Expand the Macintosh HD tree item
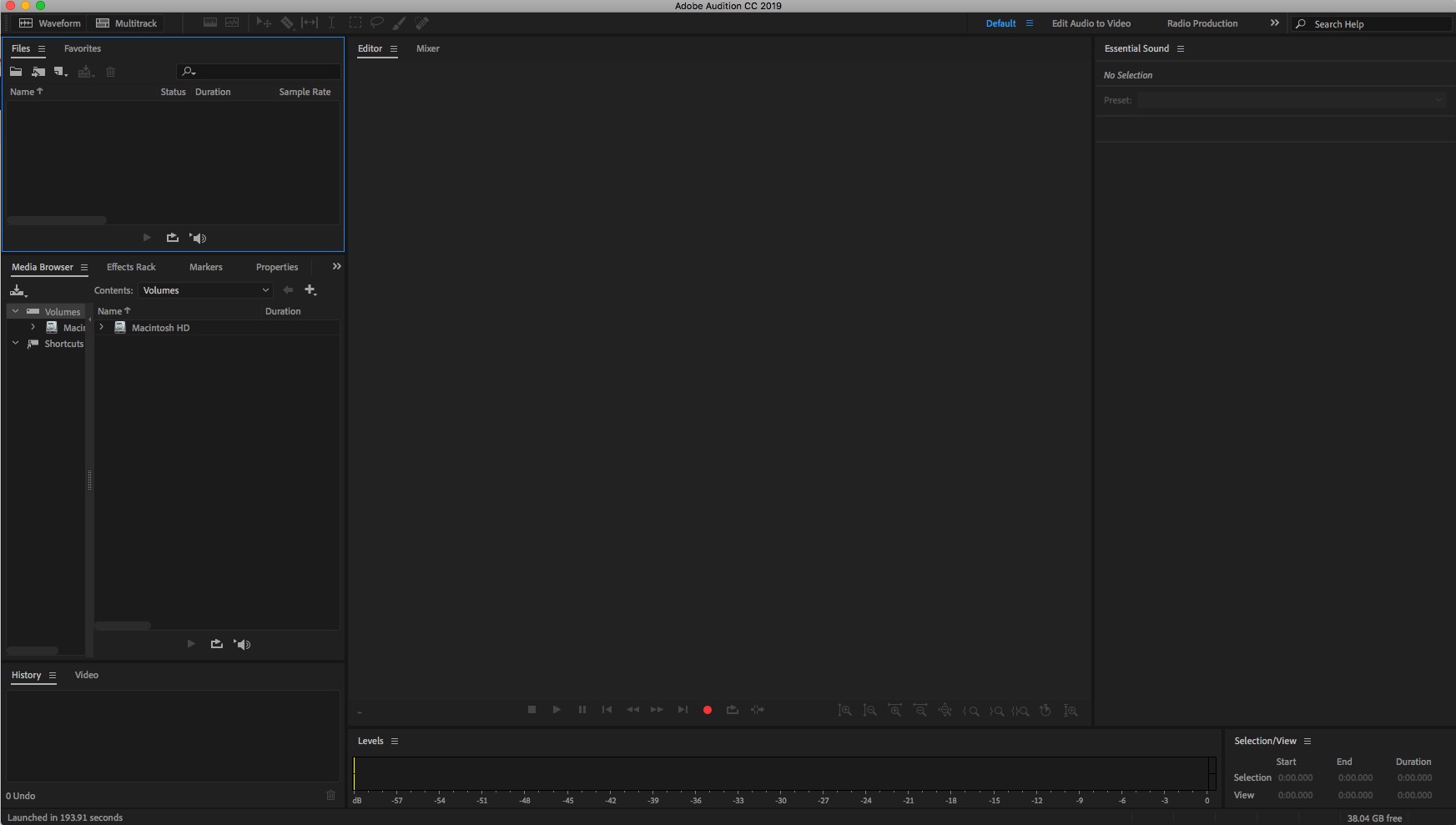1456x825 pixels. pos(100,327)
